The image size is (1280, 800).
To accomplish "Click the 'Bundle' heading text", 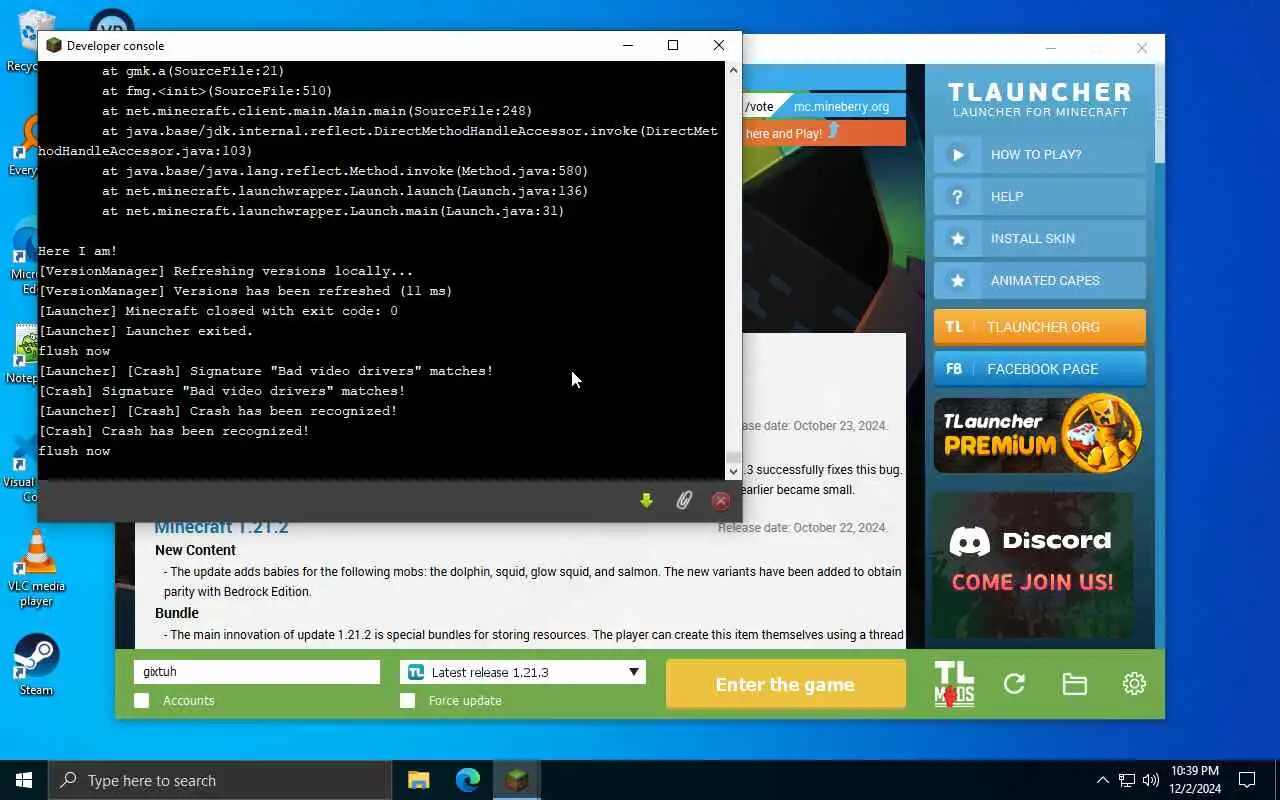I will tap(176, 613).
